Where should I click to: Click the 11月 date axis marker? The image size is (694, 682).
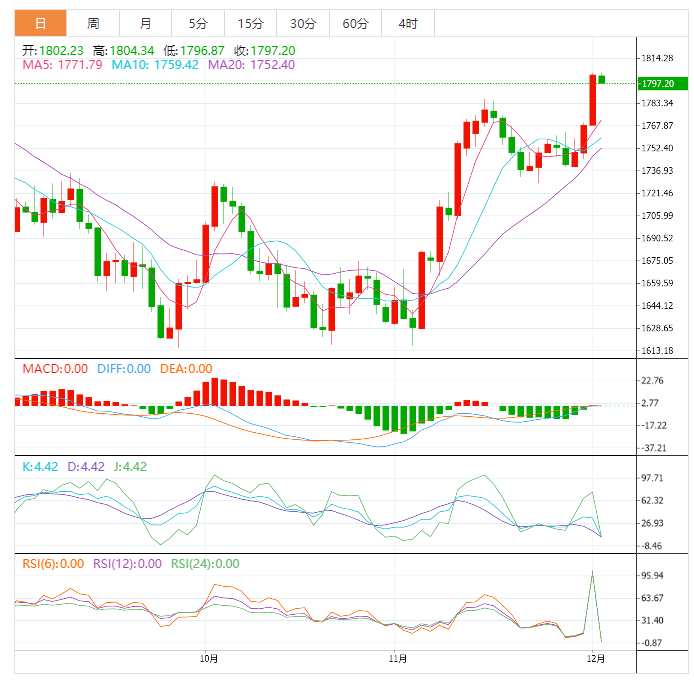398,659
